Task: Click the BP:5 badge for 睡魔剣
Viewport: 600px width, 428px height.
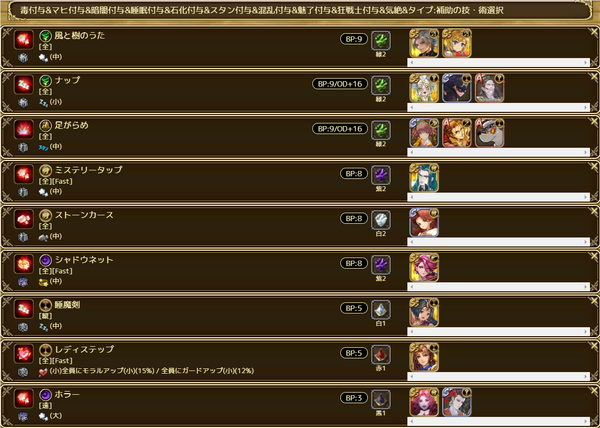Action: click(x=354, y=308)
